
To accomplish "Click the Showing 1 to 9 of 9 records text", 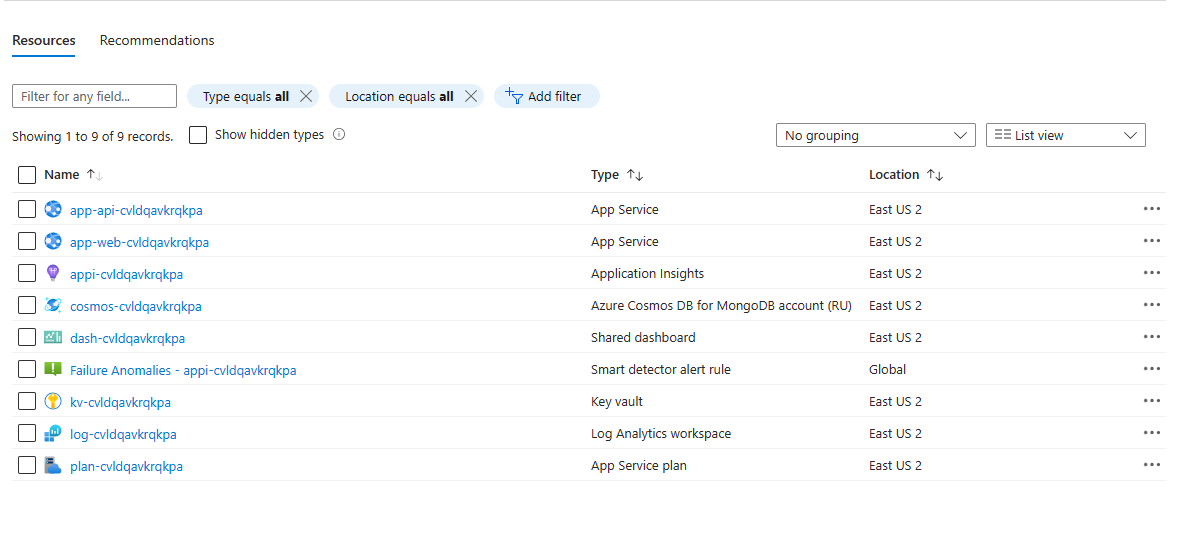I will [x=93, y=137].
